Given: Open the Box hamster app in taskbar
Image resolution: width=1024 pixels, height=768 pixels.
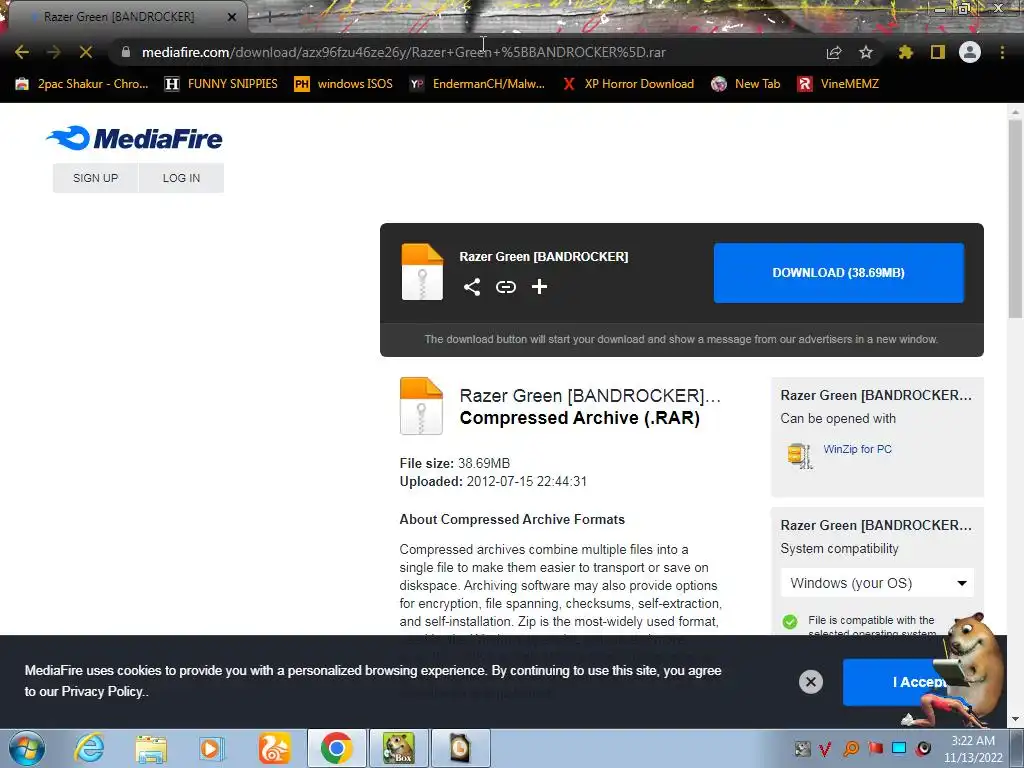Looking at the screenshot, I should click(398, 748).
